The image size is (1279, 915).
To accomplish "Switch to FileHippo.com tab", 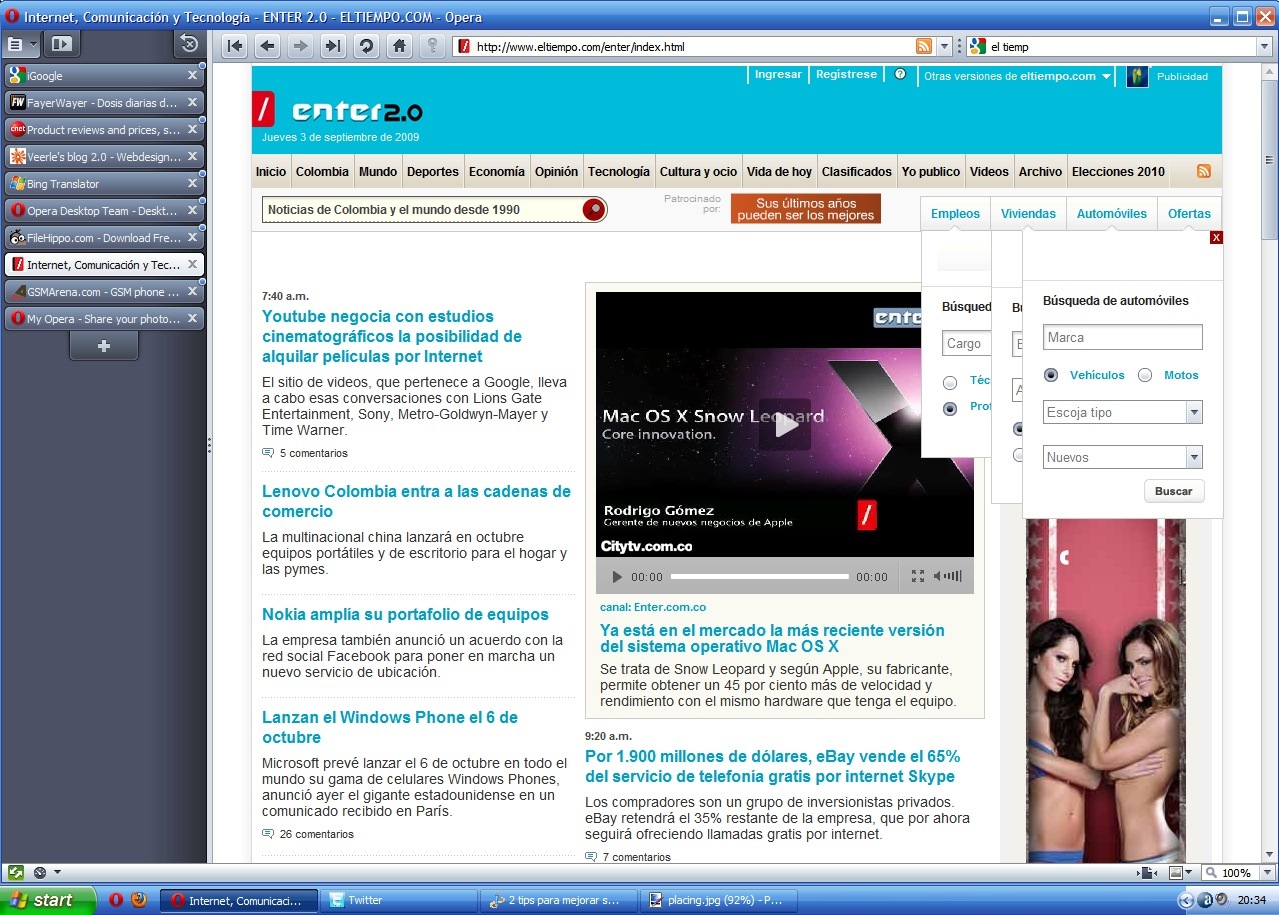I will [x=104, y=238].
